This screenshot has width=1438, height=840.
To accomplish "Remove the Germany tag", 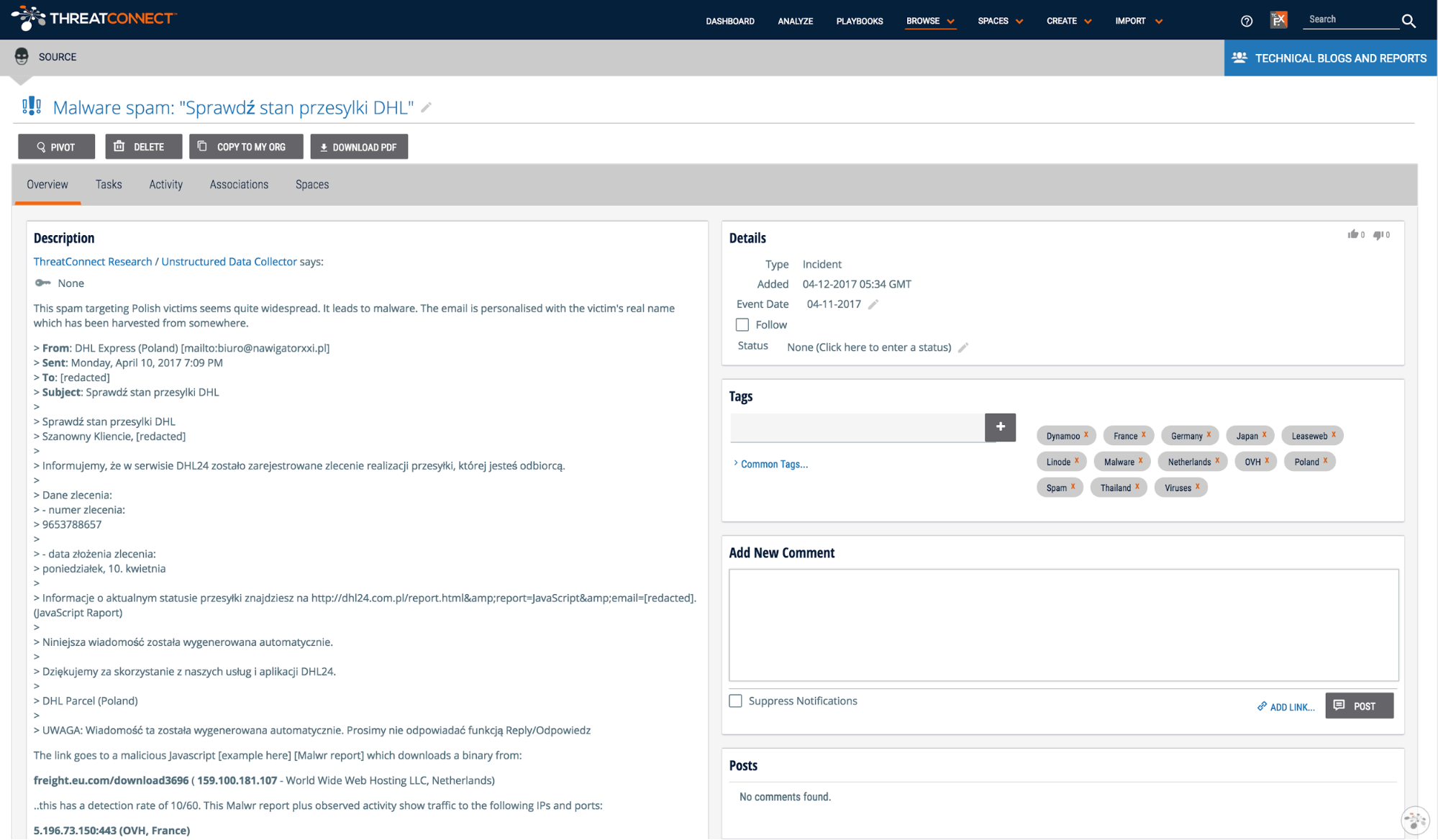I will pos(1209,434).
